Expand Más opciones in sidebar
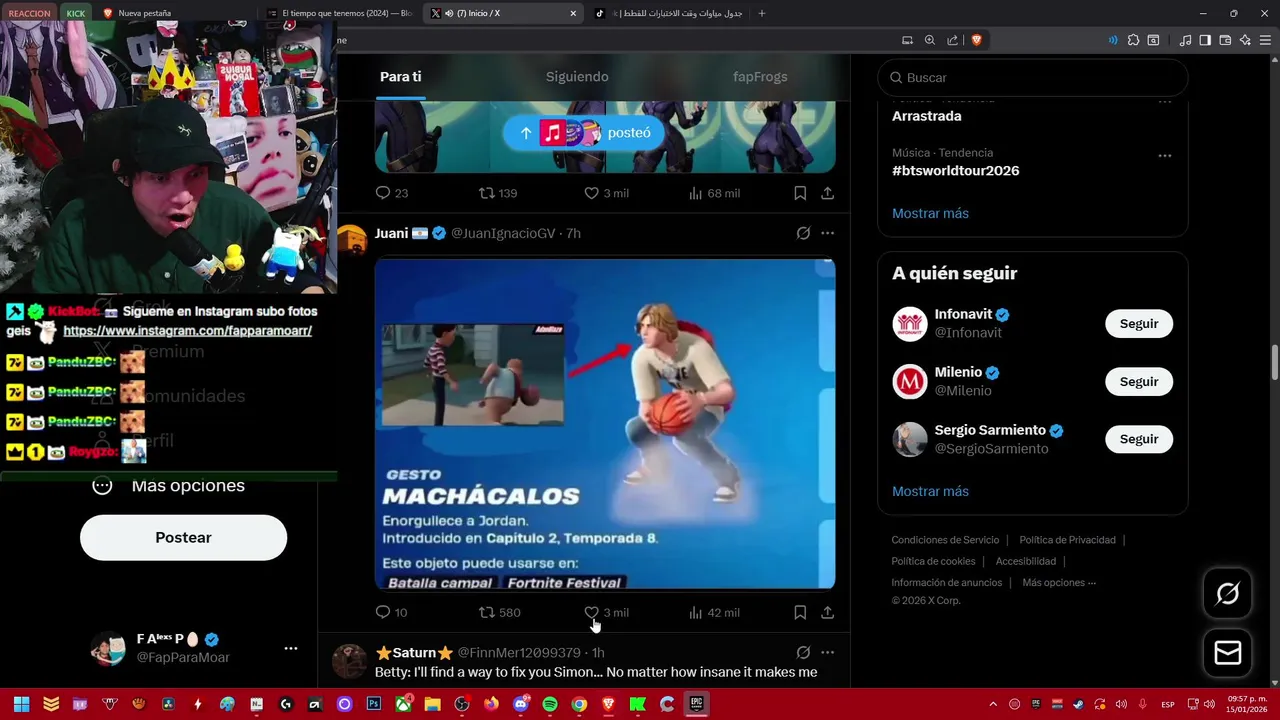 click(x=169, y=485)
